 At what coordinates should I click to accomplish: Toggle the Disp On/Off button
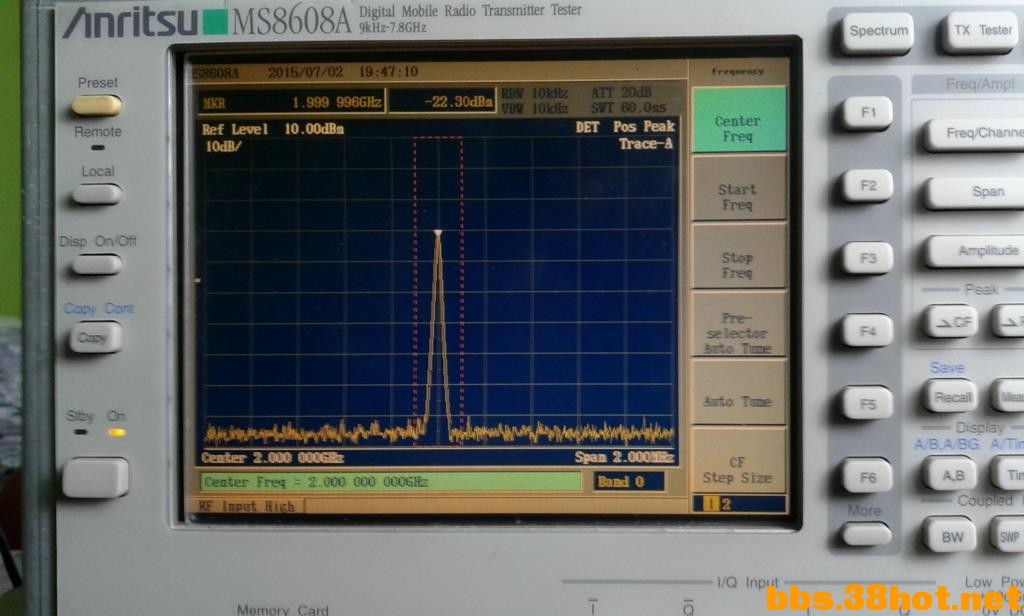(97, 265)
